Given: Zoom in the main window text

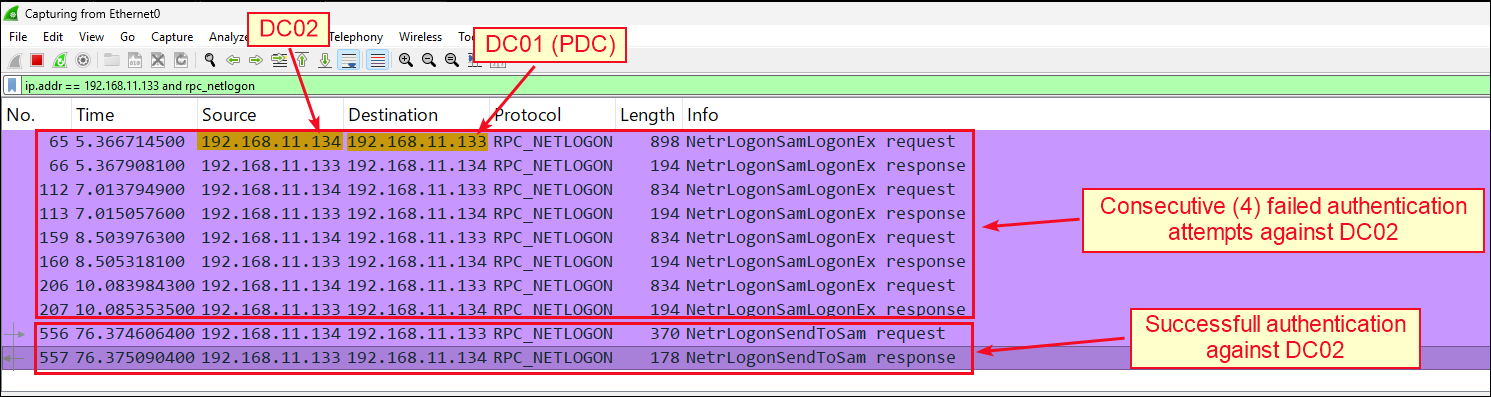Looking at the screenshot, I should (406, 60).
